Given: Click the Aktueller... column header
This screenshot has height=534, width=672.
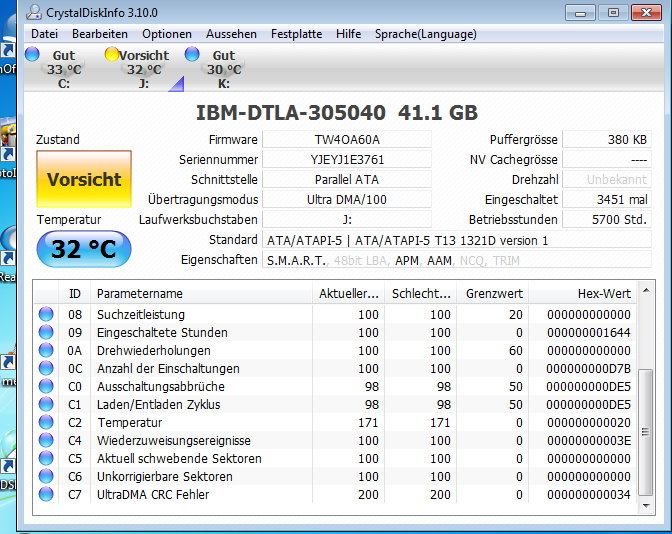Looking at the screenshot, I should coord(348,294).
